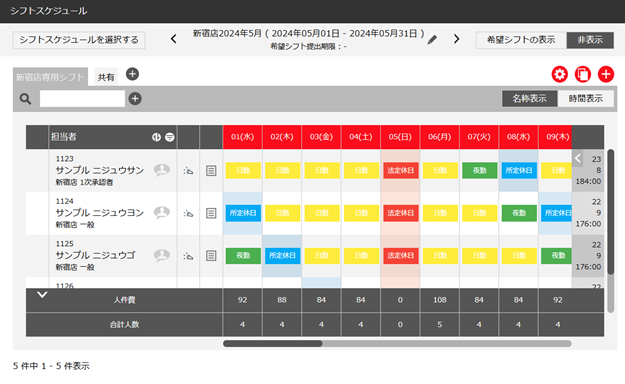Click 人件費 value 108 for 06(月)

pos(440,300)
